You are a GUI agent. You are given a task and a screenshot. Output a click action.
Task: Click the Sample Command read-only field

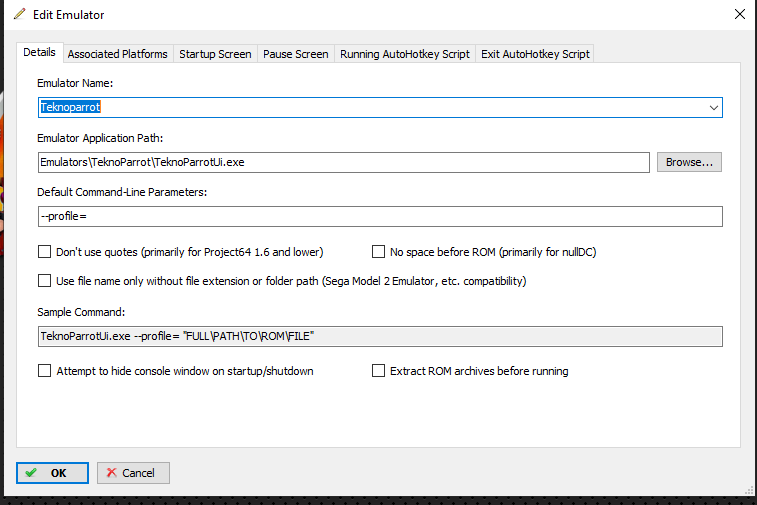click(x=380, y=337)
